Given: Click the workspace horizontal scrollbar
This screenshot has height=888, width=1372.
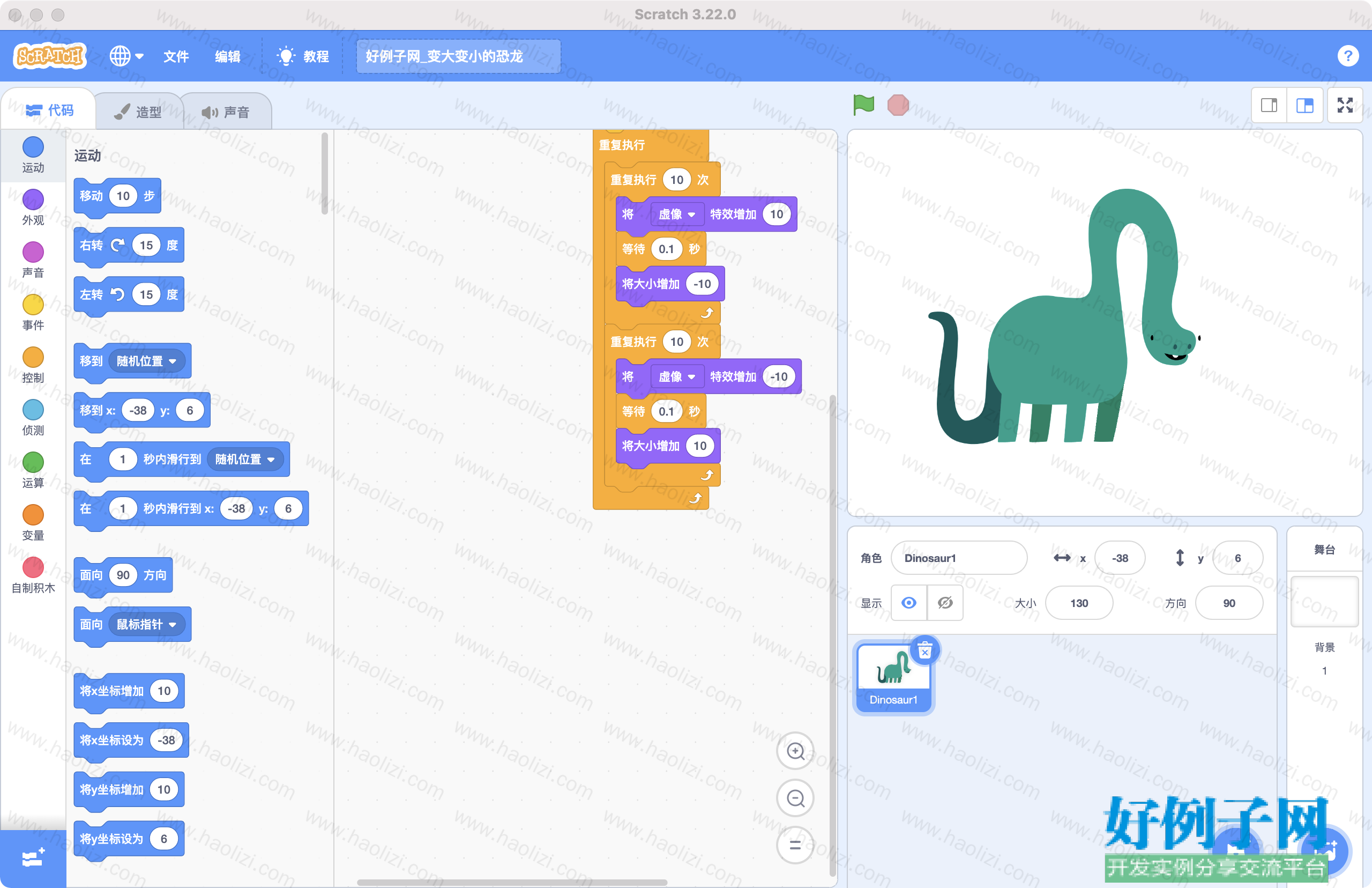Looking at the screenshot, I should 512,882.
